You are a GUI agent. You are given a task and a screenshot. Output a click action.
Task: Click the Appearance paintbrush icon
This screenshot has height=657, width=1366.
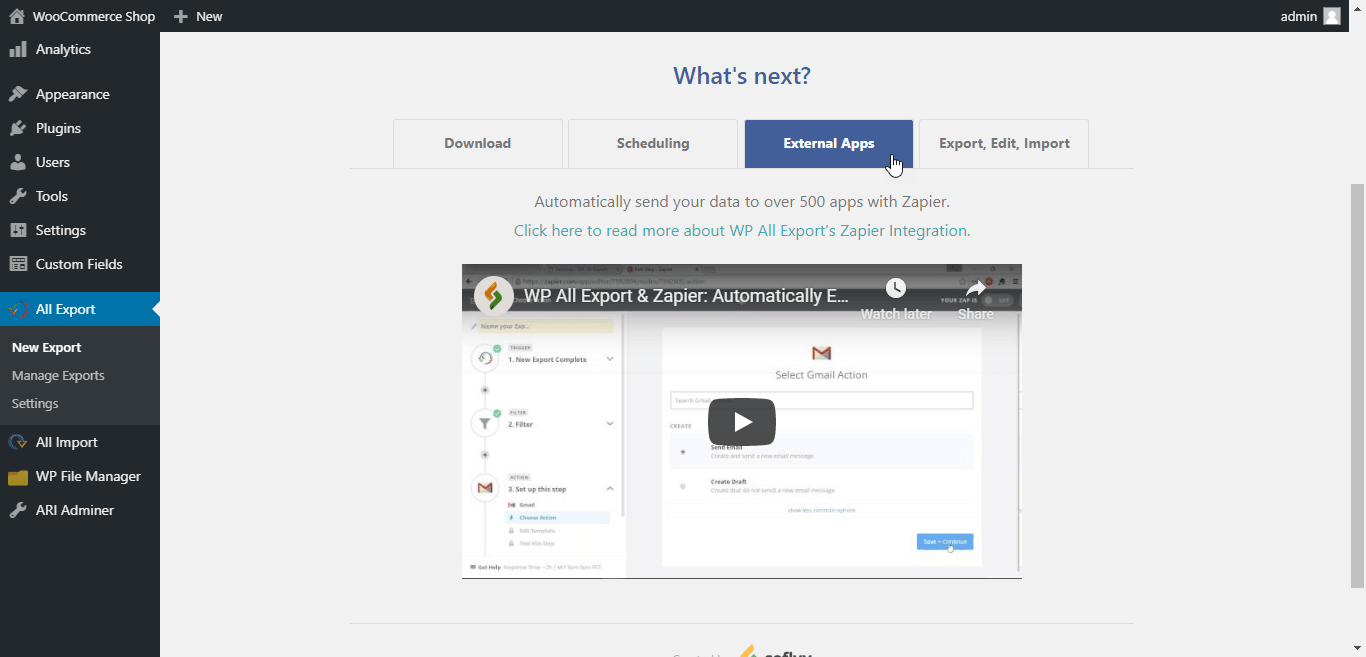[x=18, y=94]
